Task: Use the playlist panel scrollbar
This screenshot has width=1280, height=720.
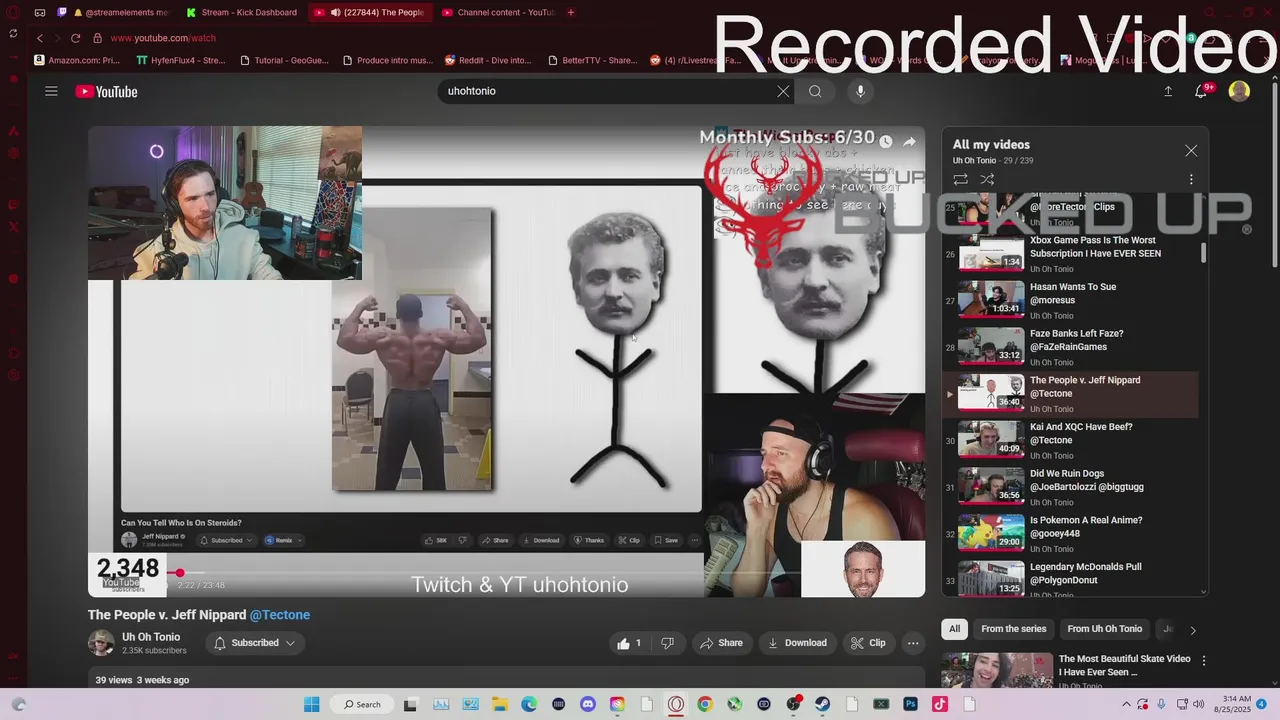Action: tap(1203, 253)
